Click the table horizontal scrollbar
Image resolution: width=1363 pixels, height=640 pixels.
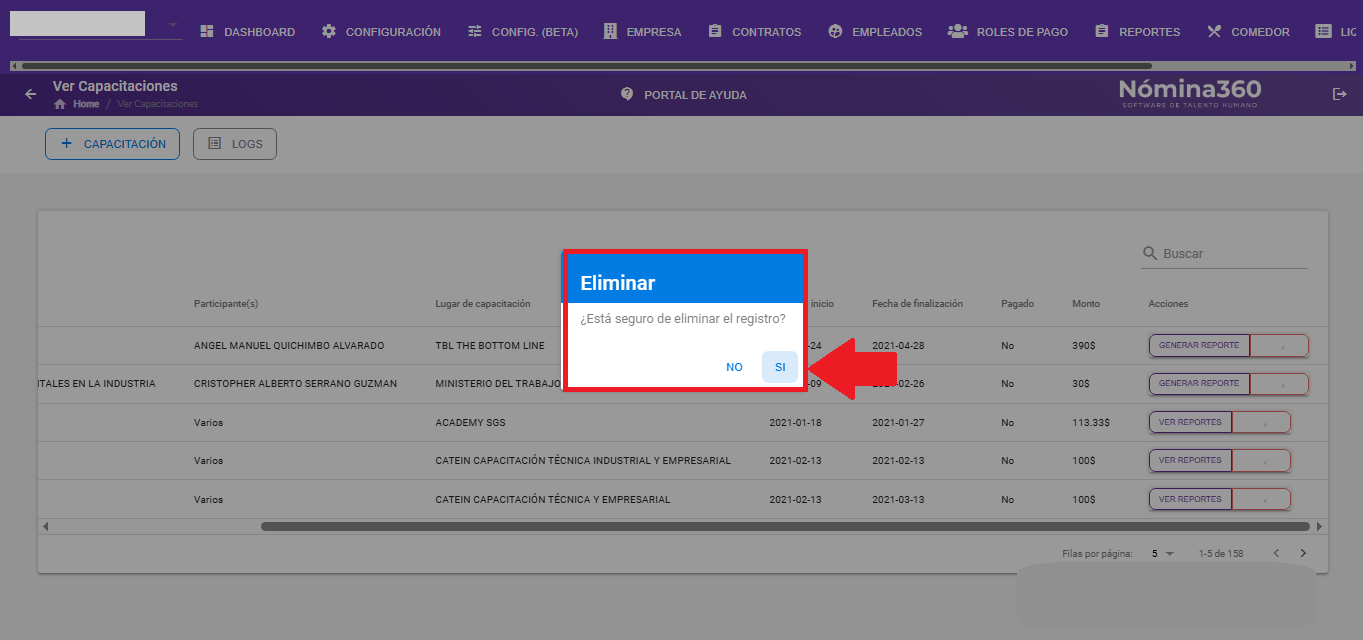point(785,526)
